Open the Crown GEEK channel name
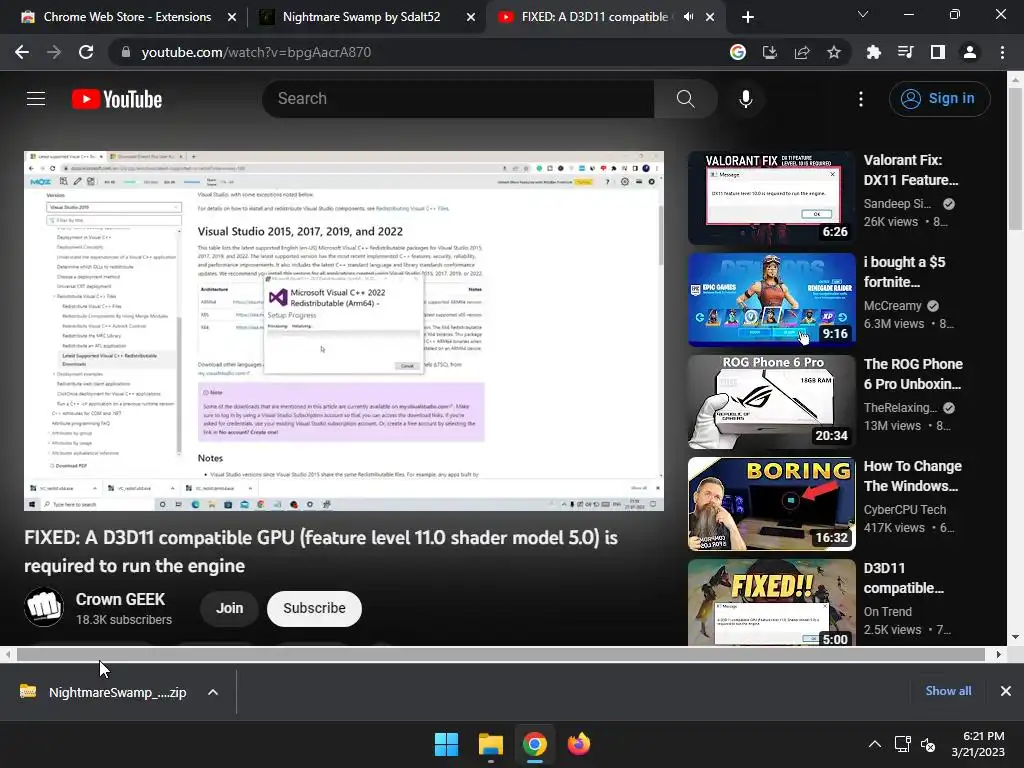 120,599
